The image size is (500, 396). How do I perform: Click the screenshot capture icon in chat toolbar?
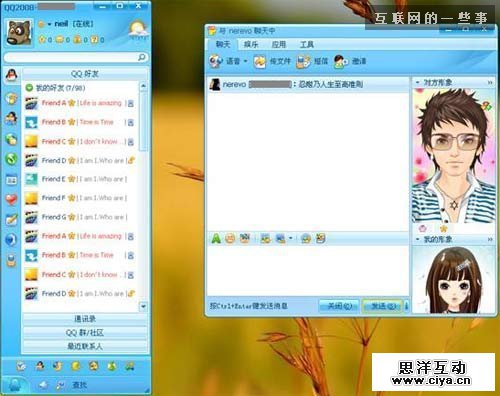click(x=281, y=238)
